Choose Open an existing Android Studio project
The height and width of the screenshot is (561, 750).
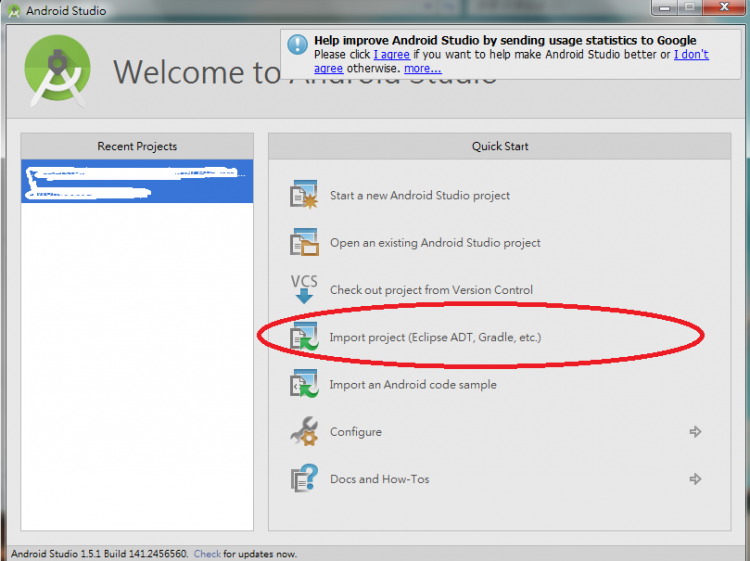point(435,242)
